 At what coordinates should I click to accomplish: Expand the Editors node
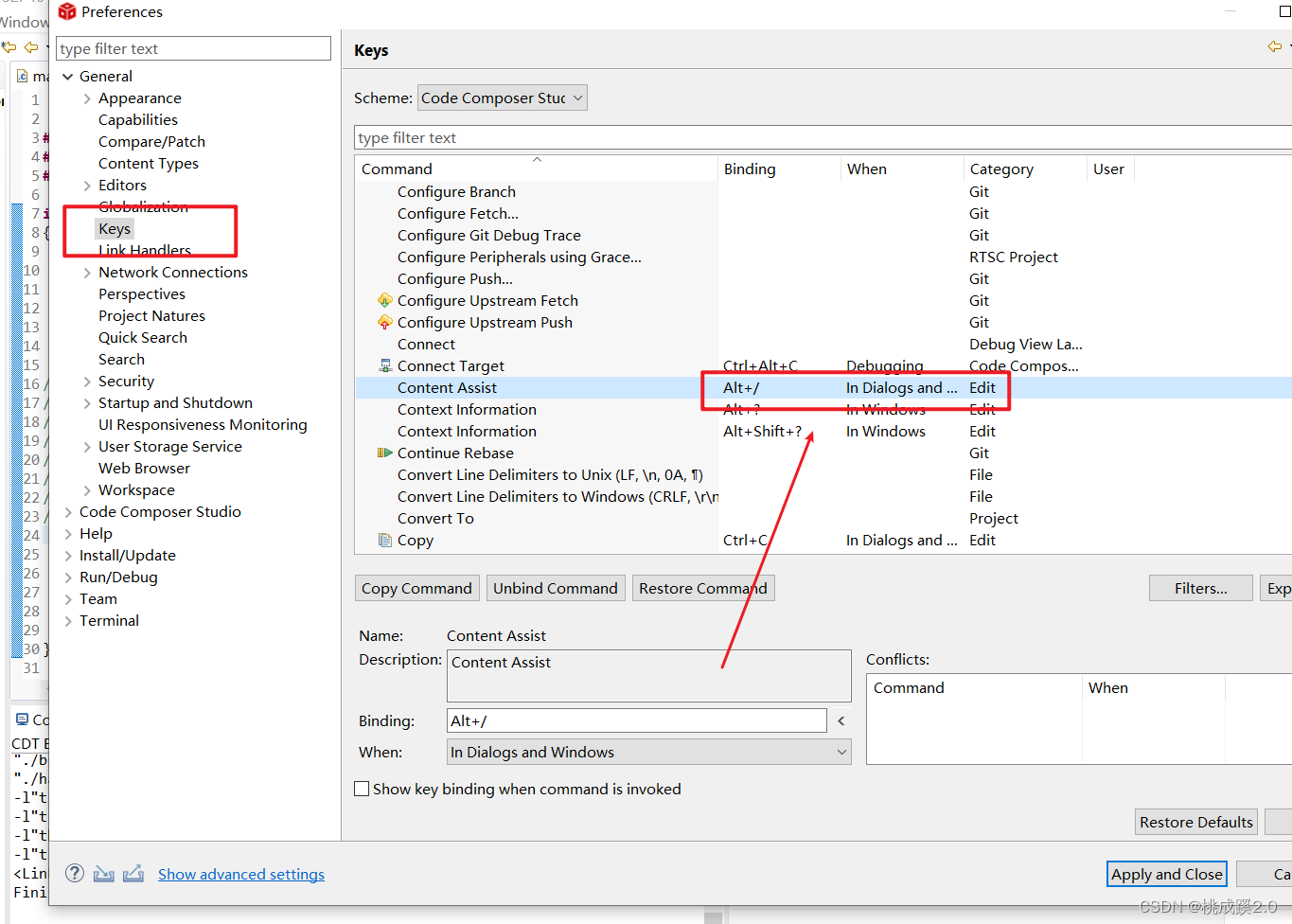click(87, 185)
